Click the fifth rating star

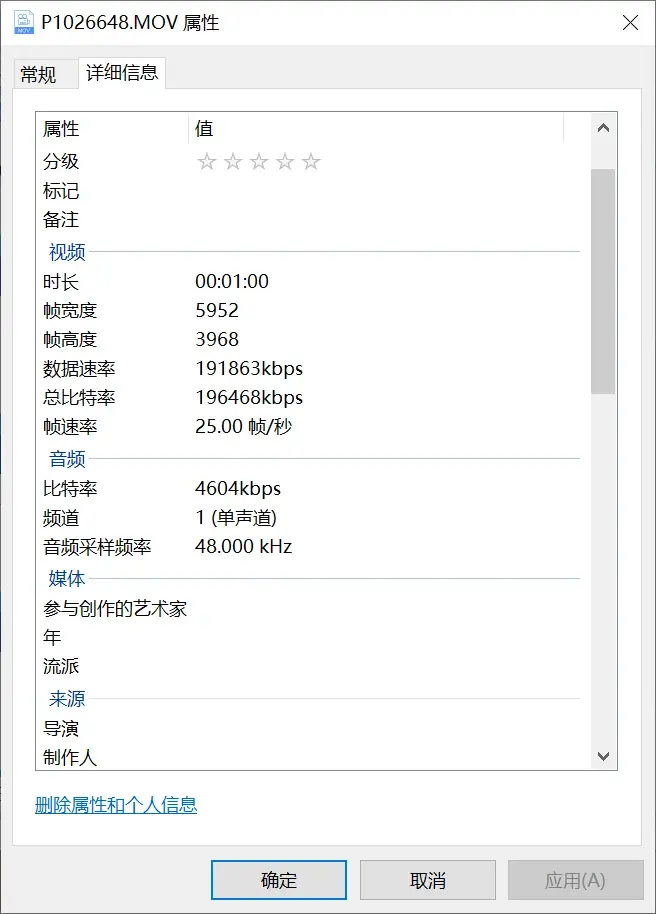click(311, 162)
